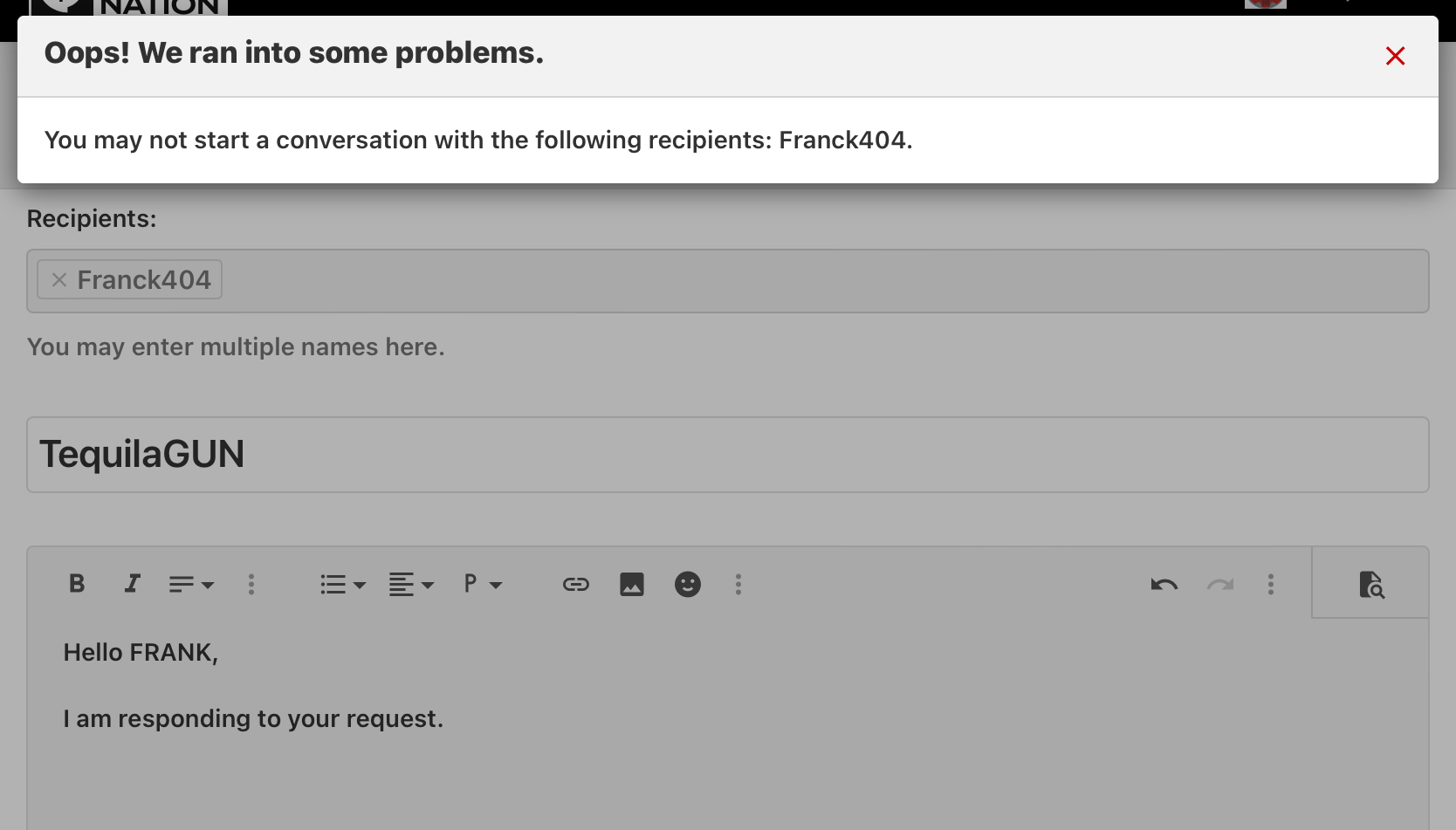Screen dimensions: 1456x830
Task: Redo the last undone change
Action: [1220, 584]
